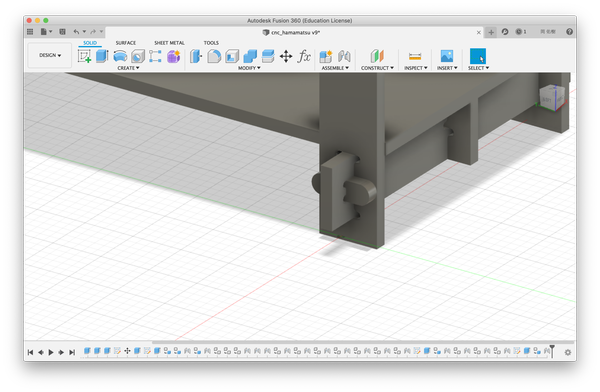Select the Extrude tool
600x392 pixels.
coord(102,56)
